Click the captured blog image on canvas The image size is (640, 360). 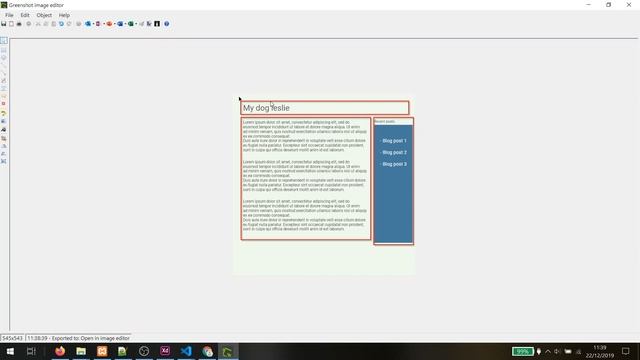tap(324, 185)
